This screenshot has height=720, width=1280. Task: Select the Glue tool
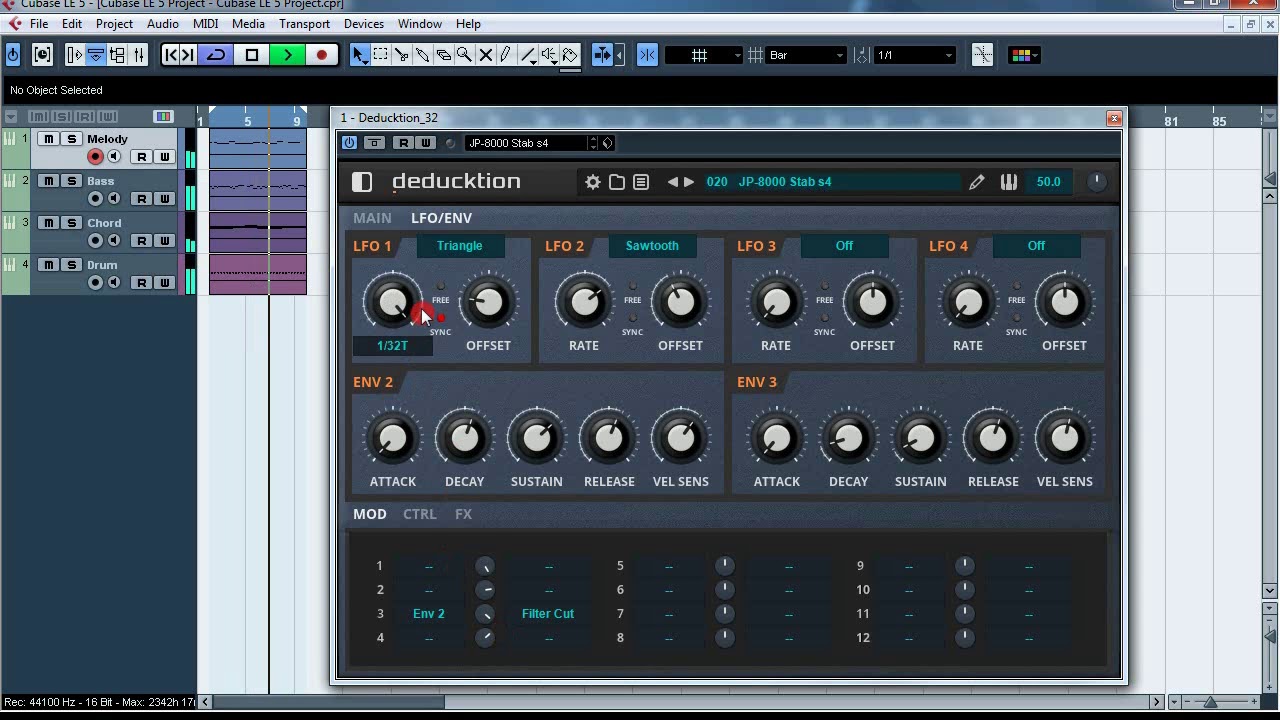click(423, 55)
